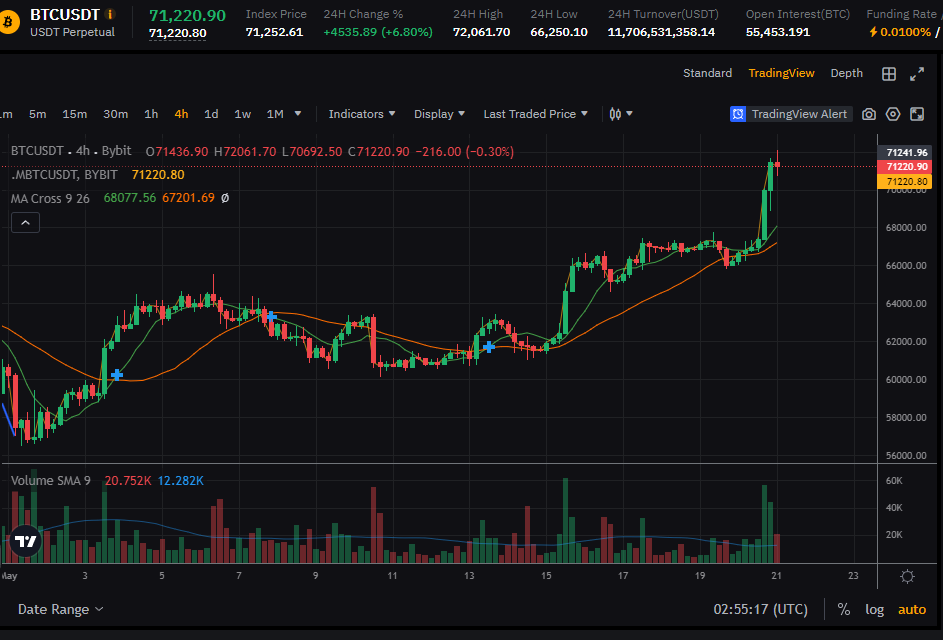Click the funding rate 0.0100% value
This screenshot has width=943, height=640.
[905, 32]
